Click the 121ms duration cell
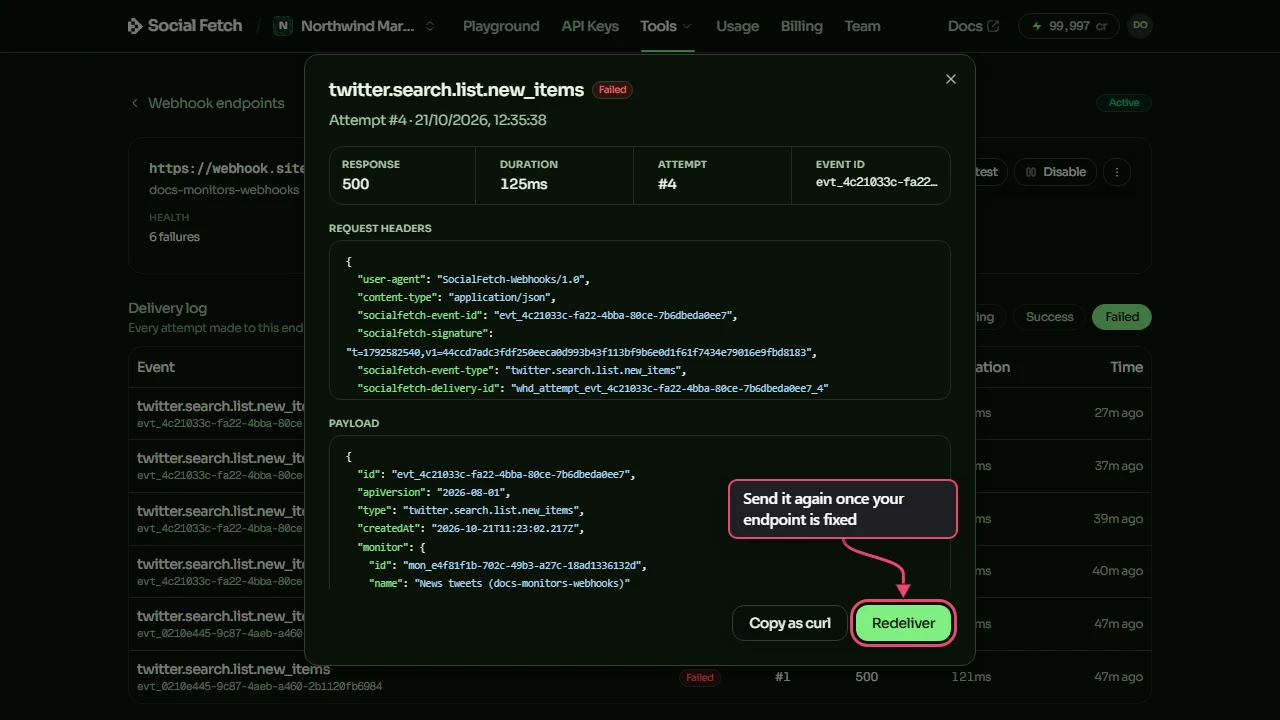 point(971,677)
